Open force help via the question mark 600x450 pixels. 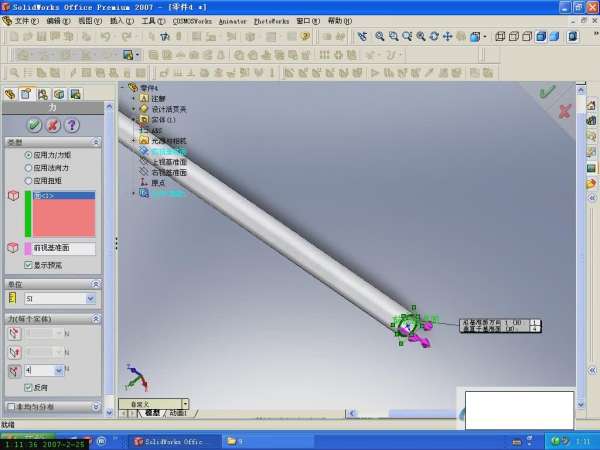(x=72, y=125)
